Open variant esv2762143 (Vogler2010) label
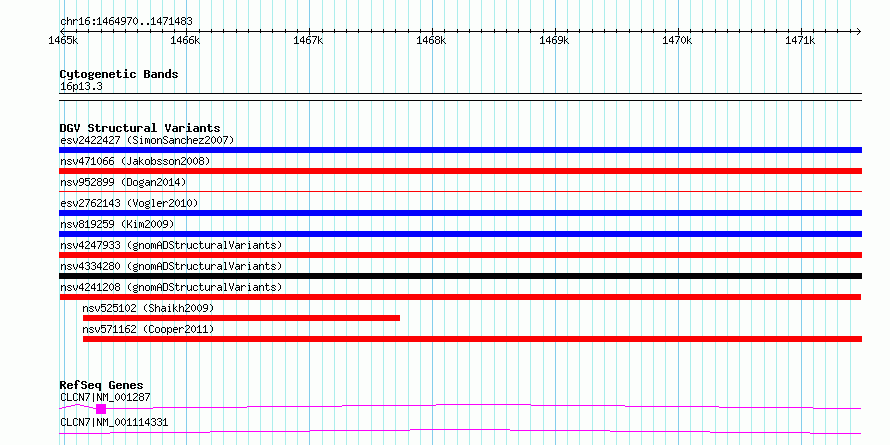The height and width of the screenshot is (445, 890). tap(129, 203)
